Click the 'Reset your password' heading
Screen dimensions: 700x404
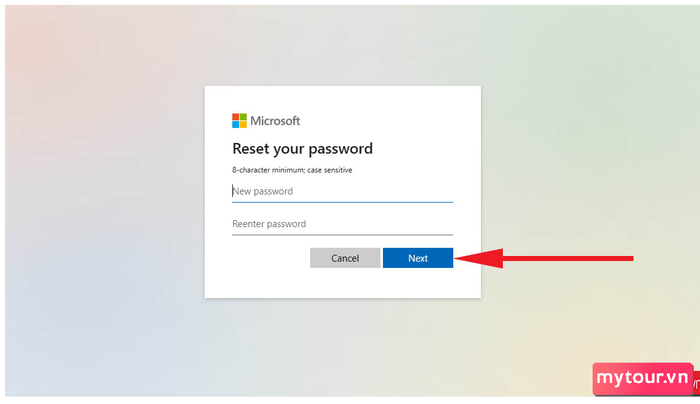click(302, 149)
